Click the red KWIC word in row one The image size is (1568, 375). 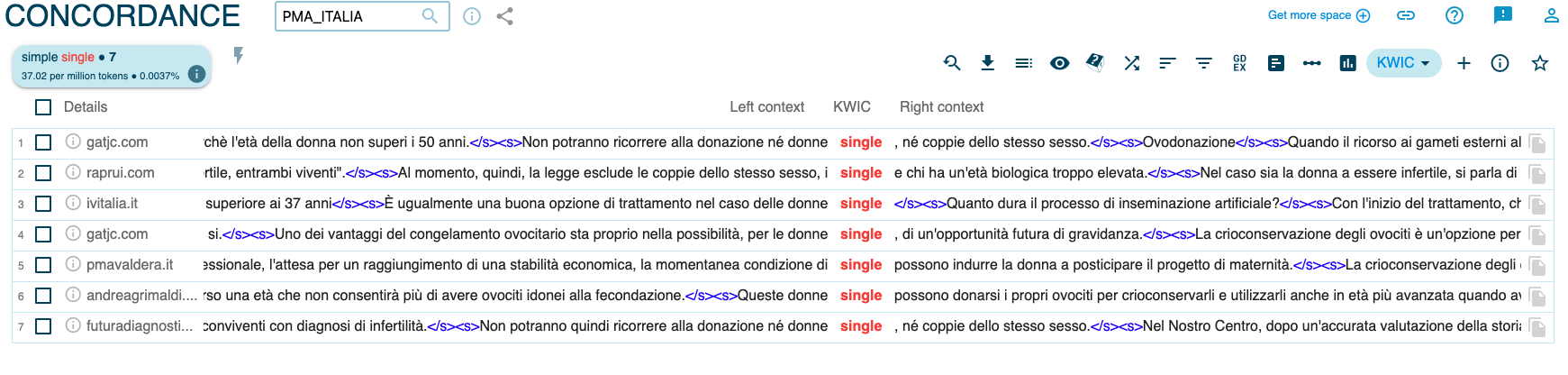tap(860, 142)
